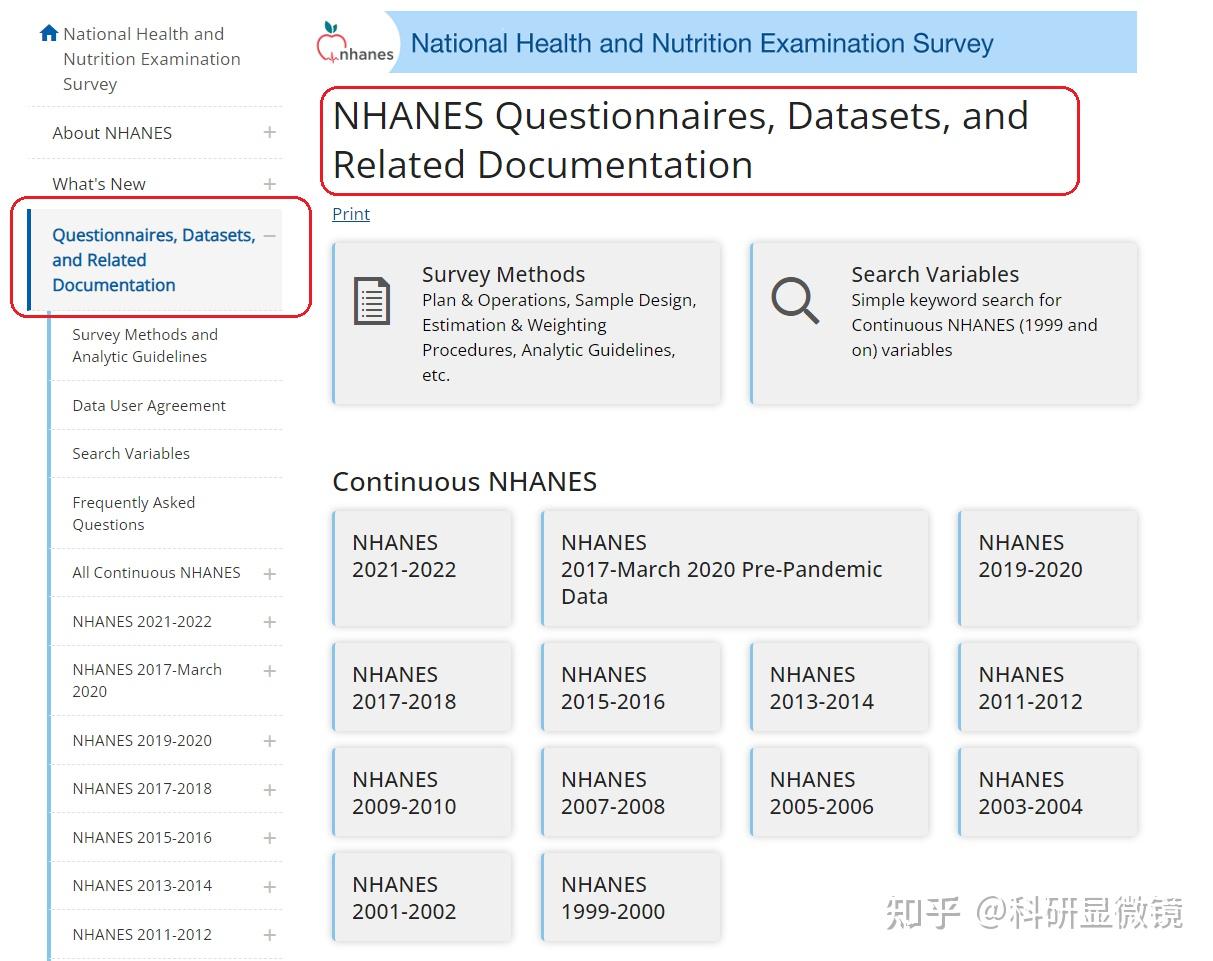
Task: Click the NHANES 2013-2014 tile
Action: click(839, 687)
